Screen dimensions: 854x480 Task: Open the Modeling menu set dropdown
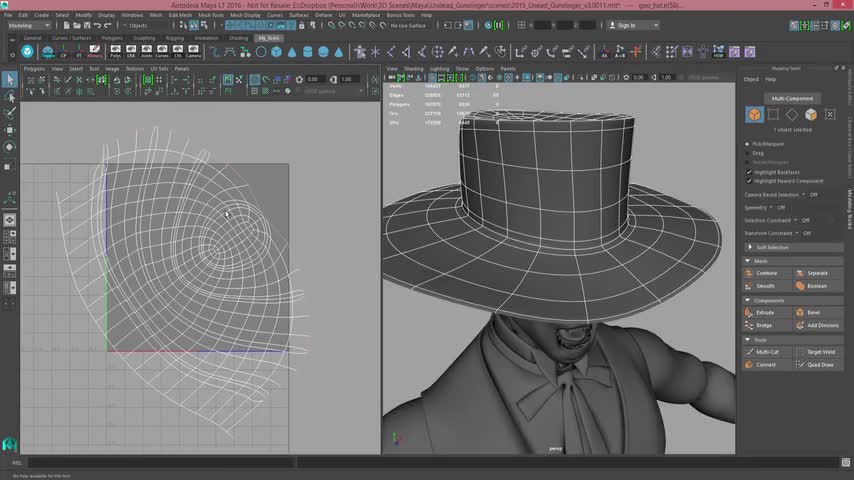28,25
